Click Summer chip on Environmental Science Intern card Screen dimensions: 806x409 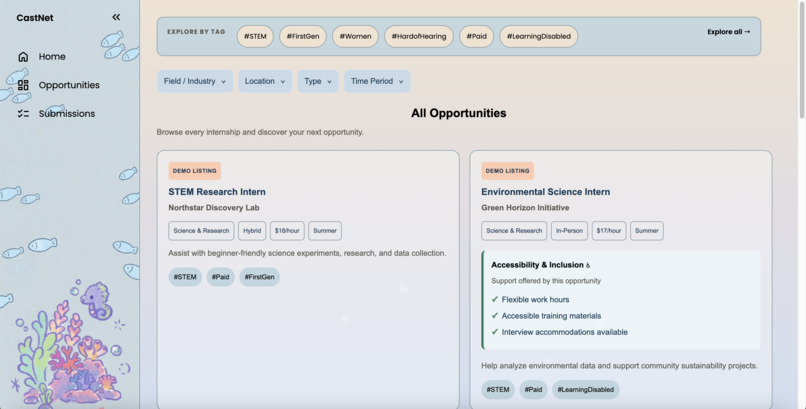[x=647, y=231]
